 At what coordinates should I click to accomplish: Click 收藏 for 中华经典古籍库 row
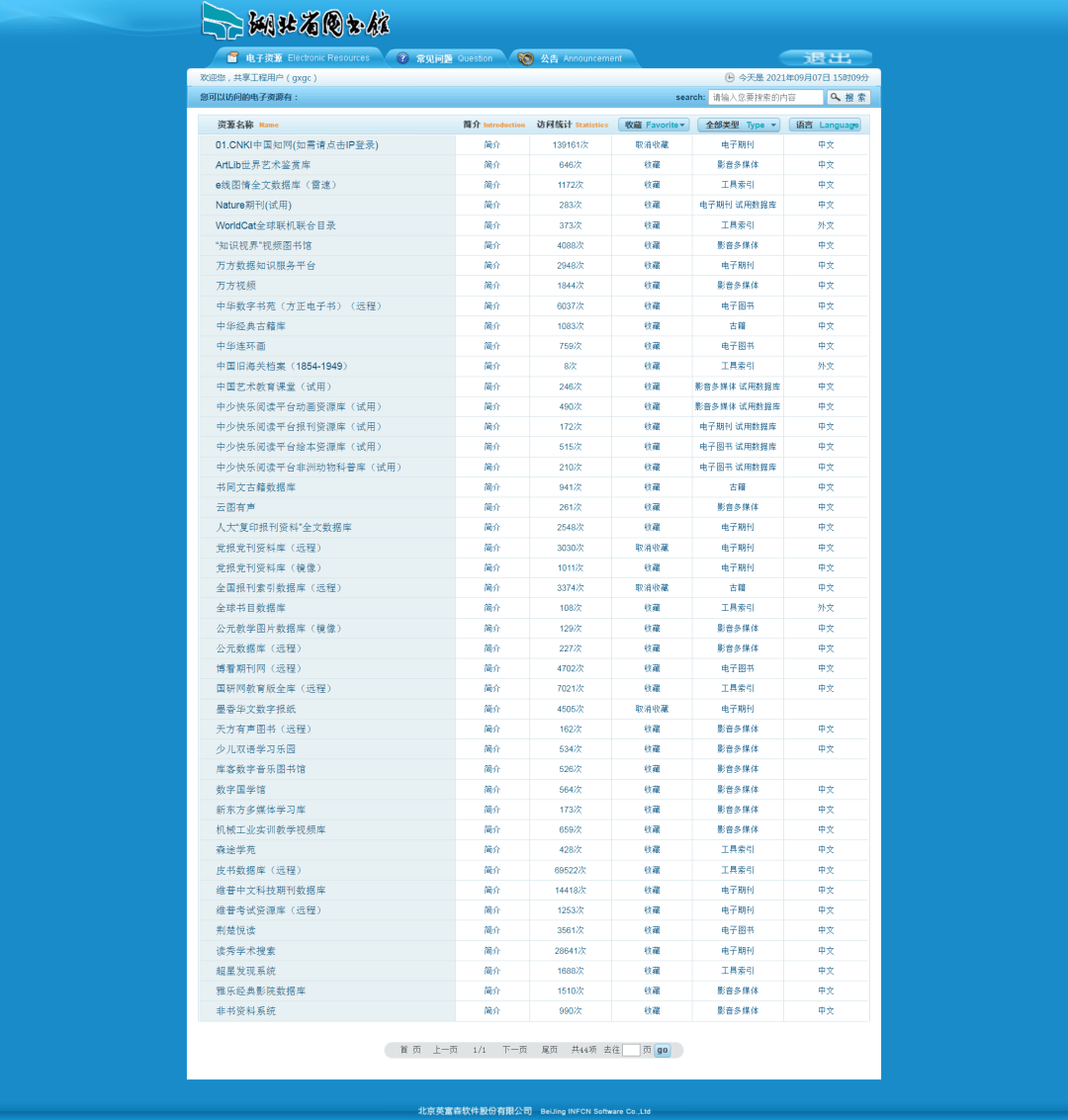point(652,325)
